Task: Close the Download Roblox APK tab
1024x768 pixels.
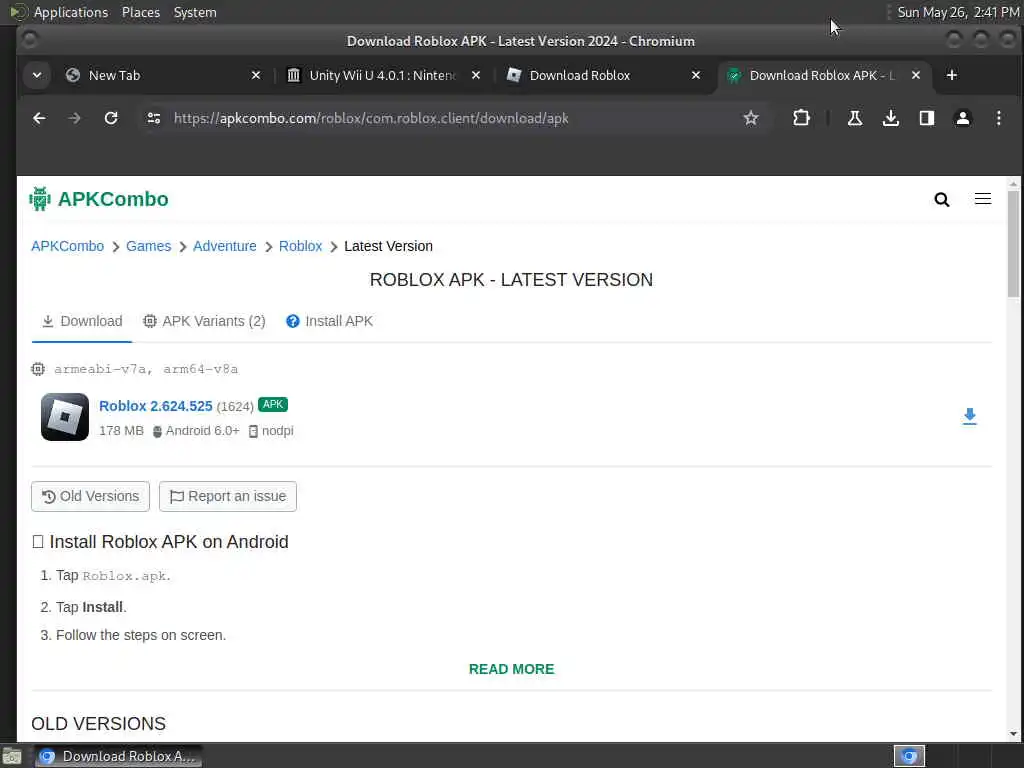Action: pos(916,75)
